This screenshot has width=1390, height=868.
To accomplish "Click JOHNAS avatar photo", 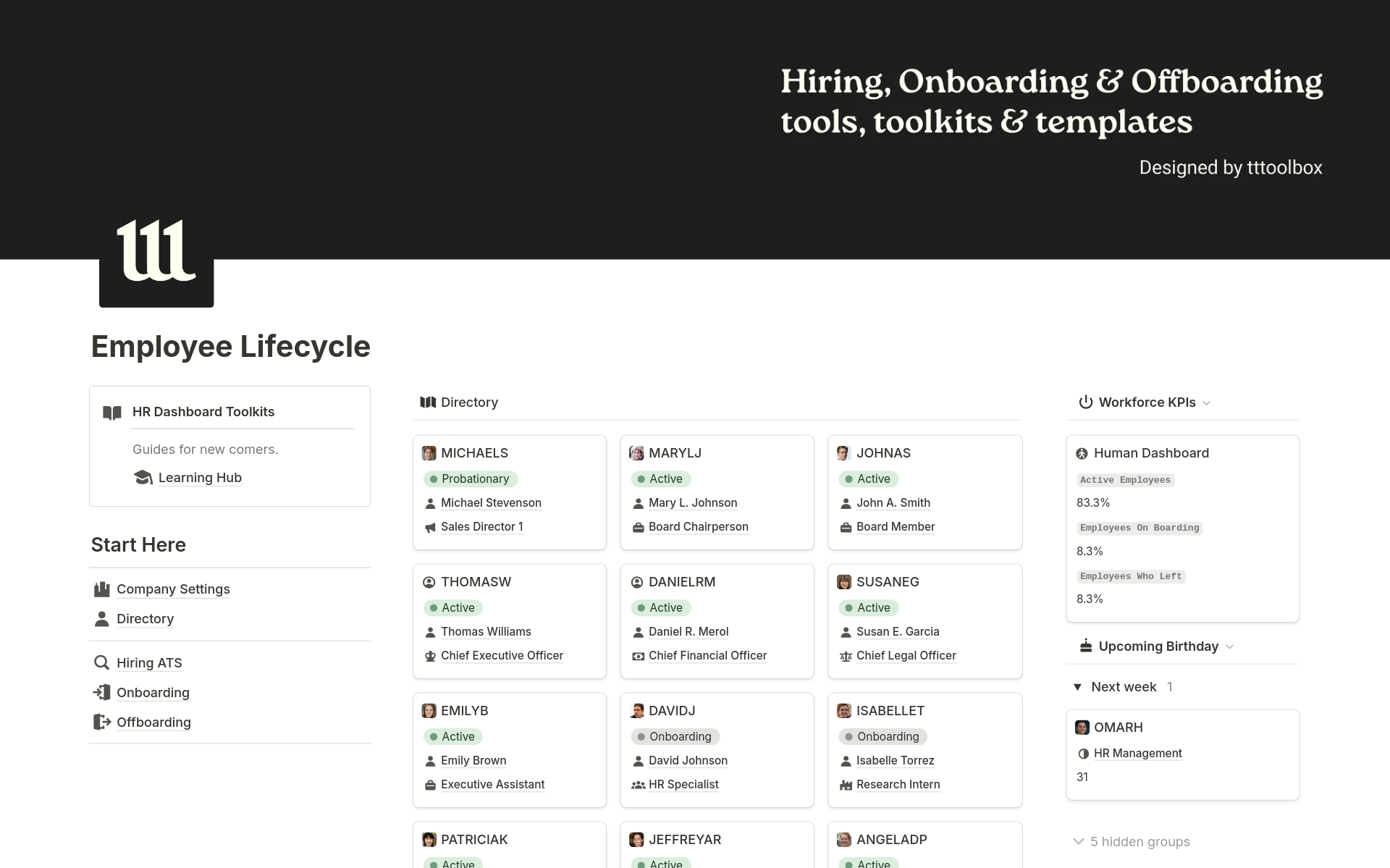I will 843,453.
